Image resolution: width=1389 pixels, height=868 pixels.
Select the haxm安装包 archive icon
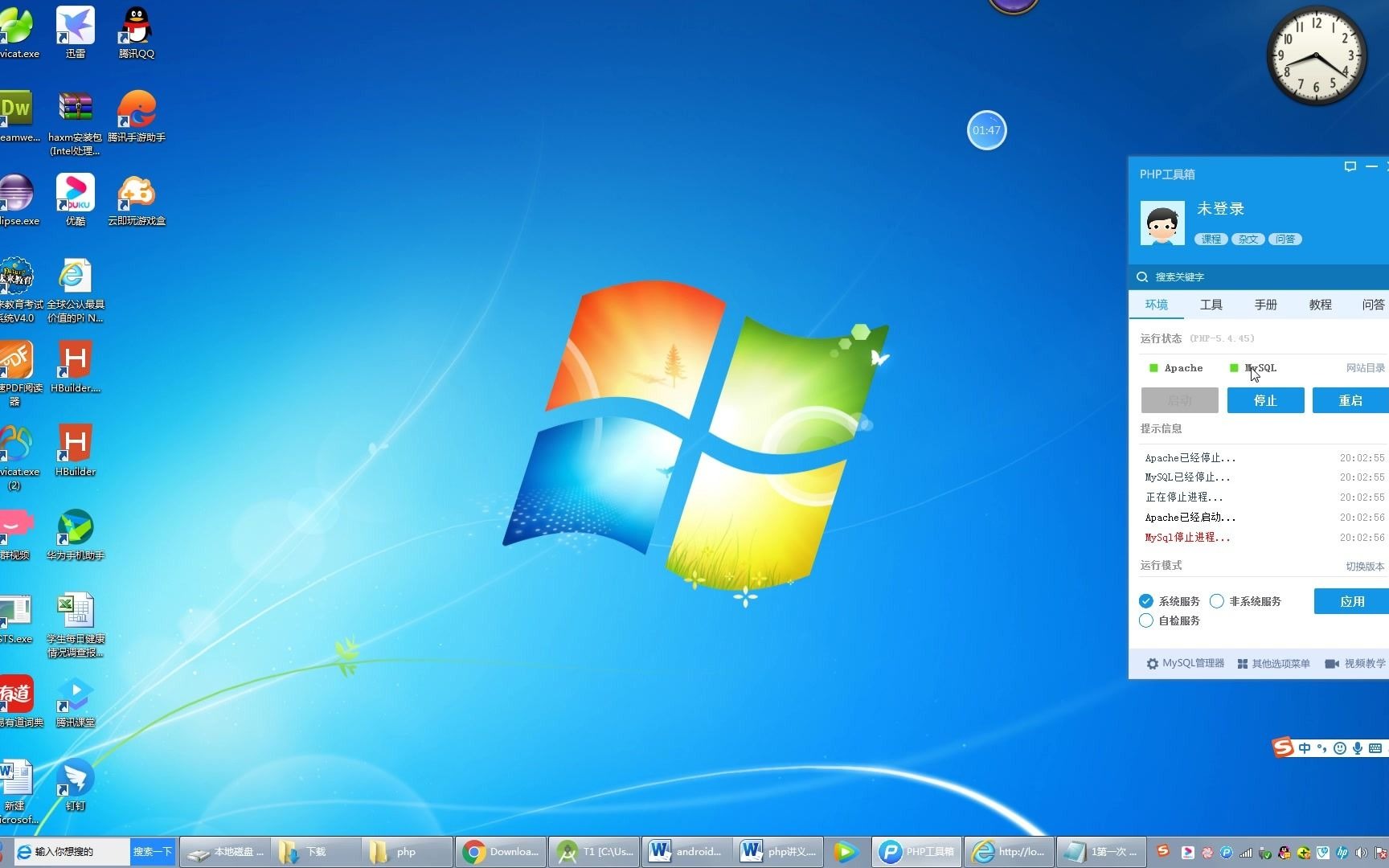(76, 122)
